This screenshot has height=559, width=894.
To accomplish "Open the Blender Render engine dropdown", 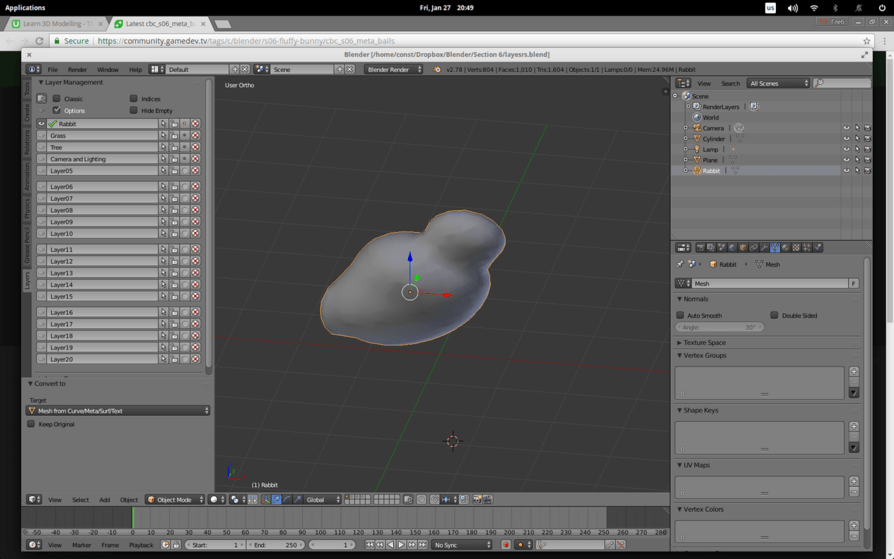I will (x=393, y=70).
